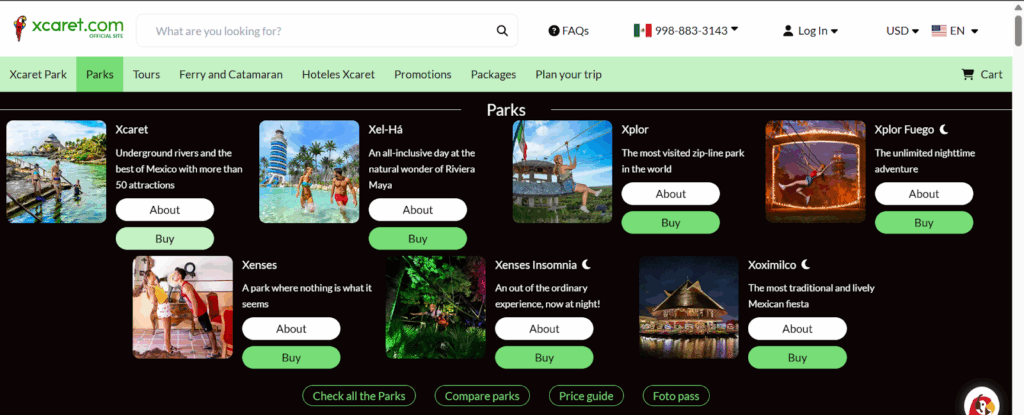The height and width of the screenshot is (415, 1024).
Task: Click About button for Xenses
Action: [291, 329]
